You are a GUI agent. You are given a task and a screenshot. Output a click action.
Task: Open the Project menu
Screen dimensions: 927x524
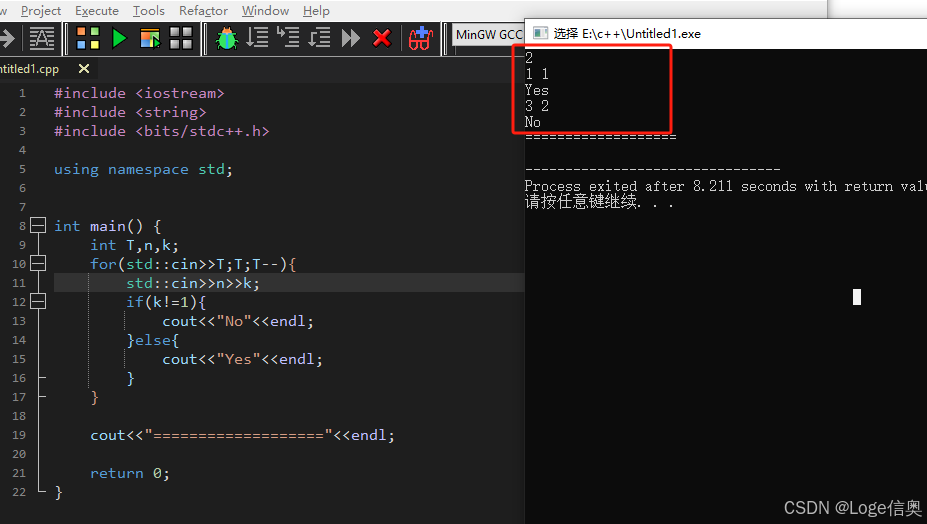tap(41, 11)
